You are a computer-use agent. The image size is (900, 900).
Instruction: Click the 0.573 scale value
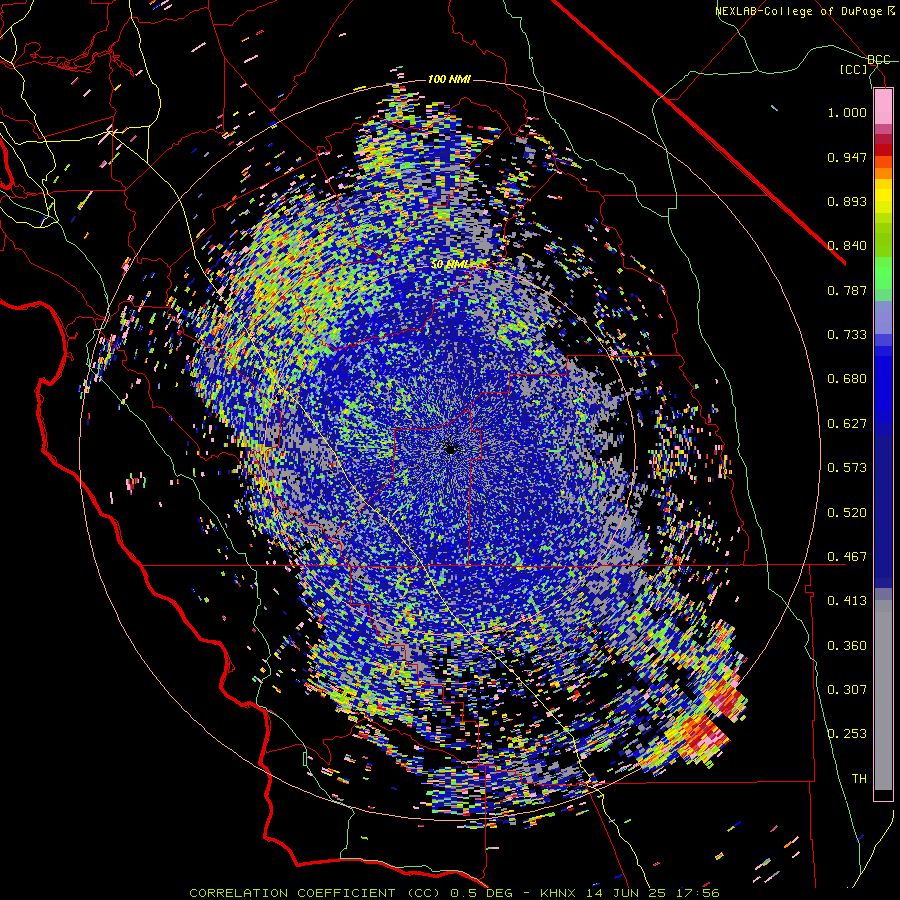[x=847, y=468]
